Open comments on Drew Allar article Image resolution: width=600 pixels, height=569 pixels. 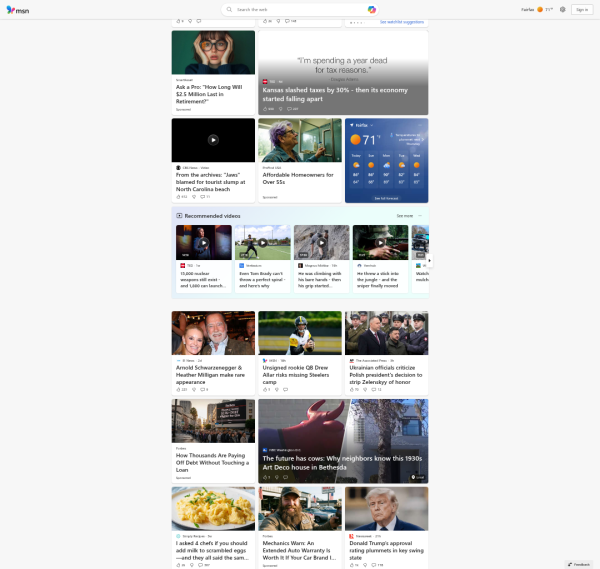click(285, 390)
